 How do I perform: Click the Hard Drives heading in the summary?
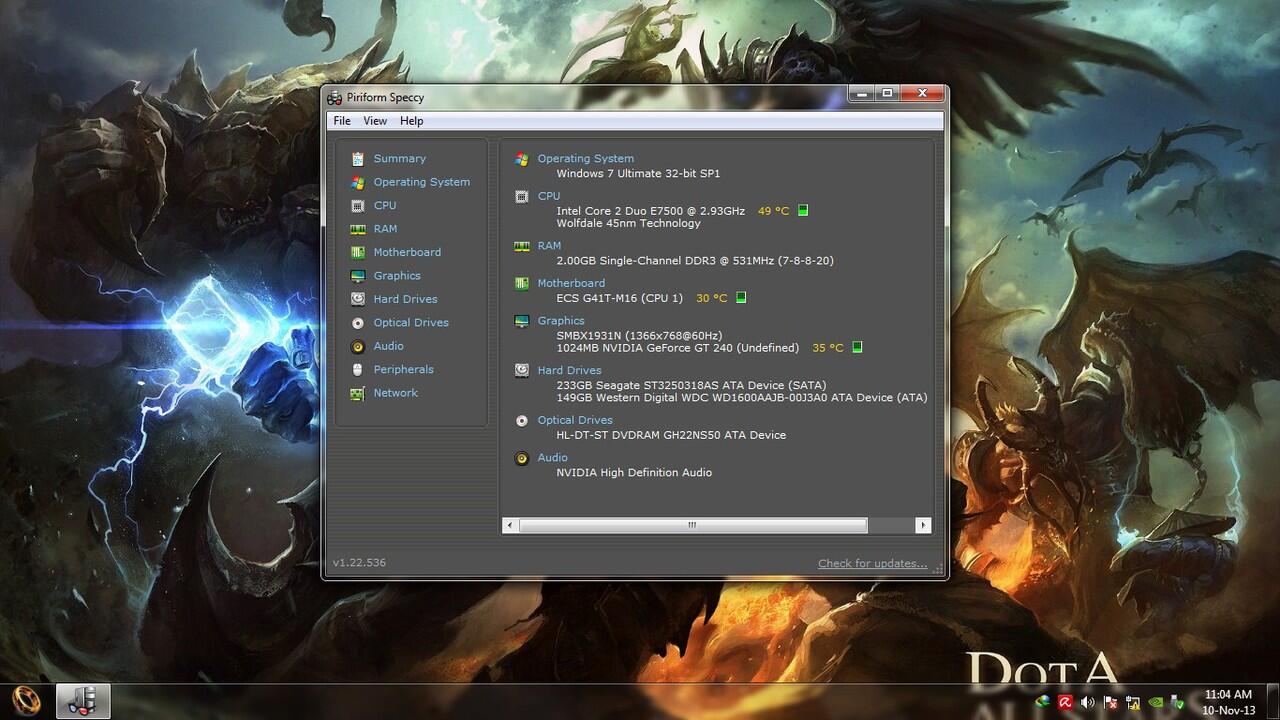[569, 370]
